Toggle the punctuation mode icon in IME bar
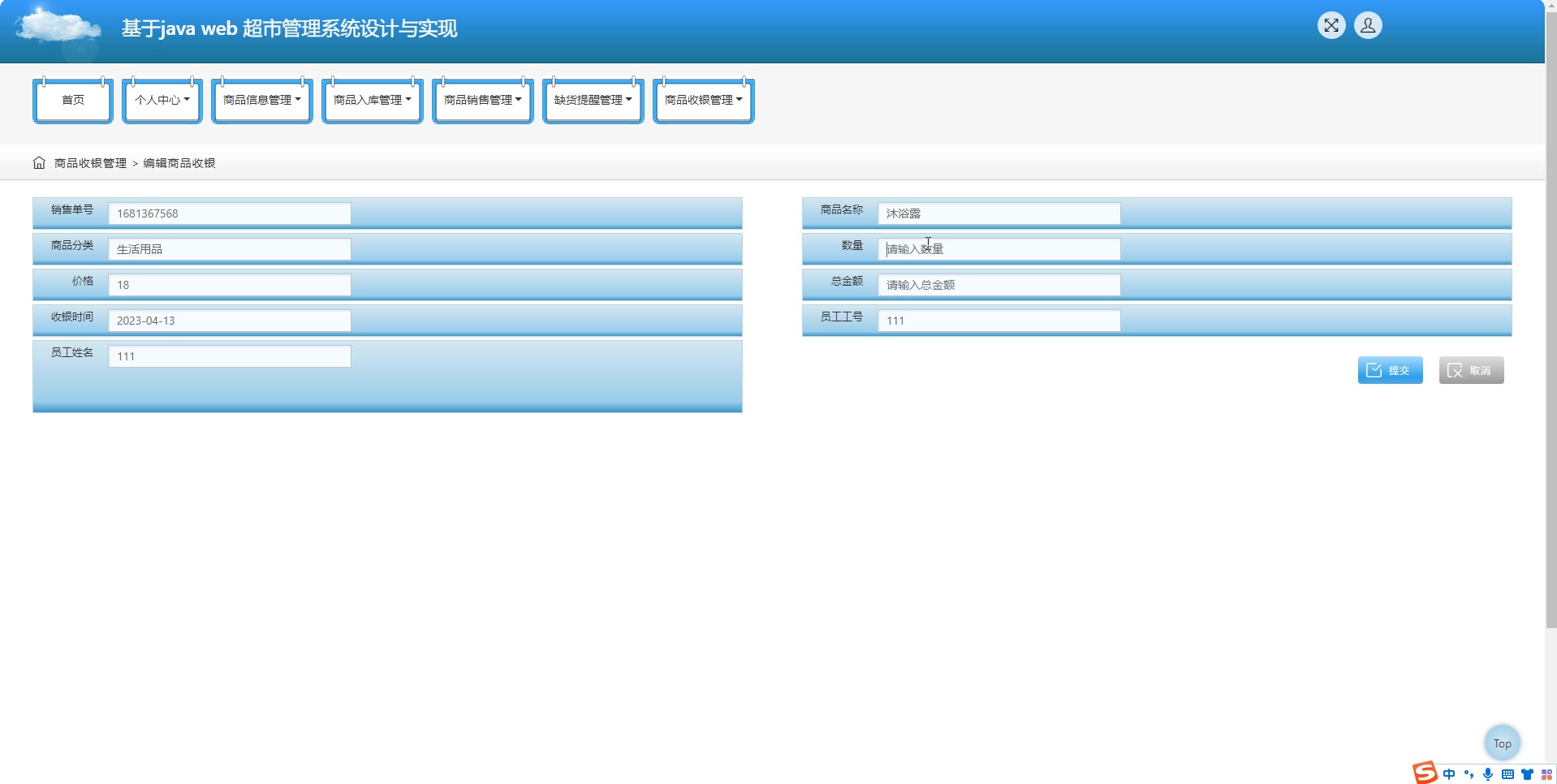This screenshot has height=784, width=1557. (1469, 774)
